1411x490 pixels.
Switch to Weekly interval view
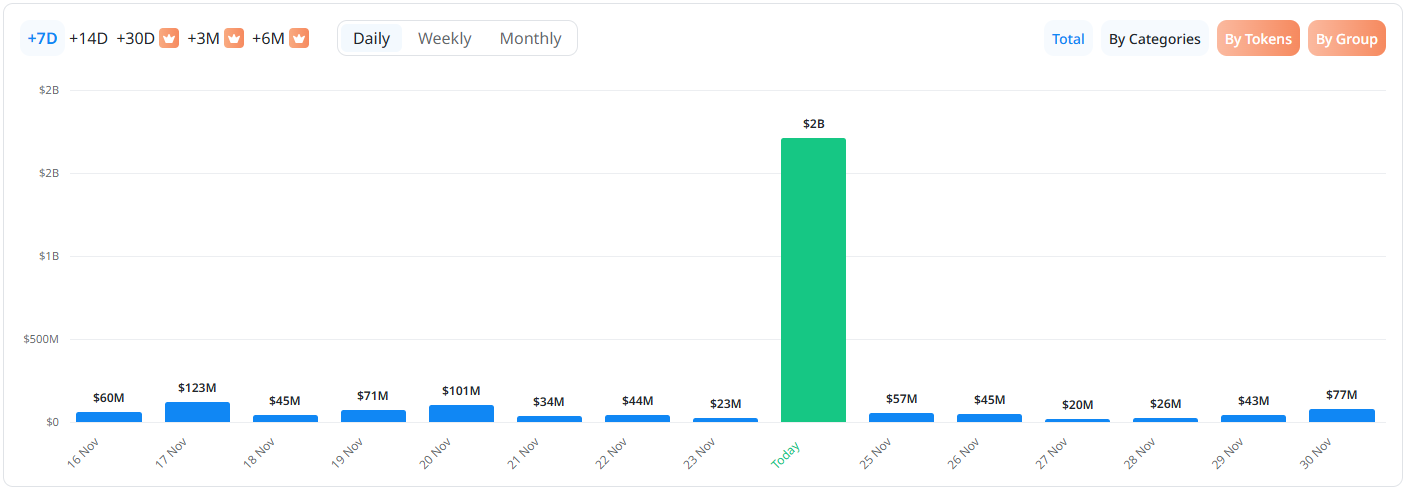pyautogui.click(x=444, y=38)
